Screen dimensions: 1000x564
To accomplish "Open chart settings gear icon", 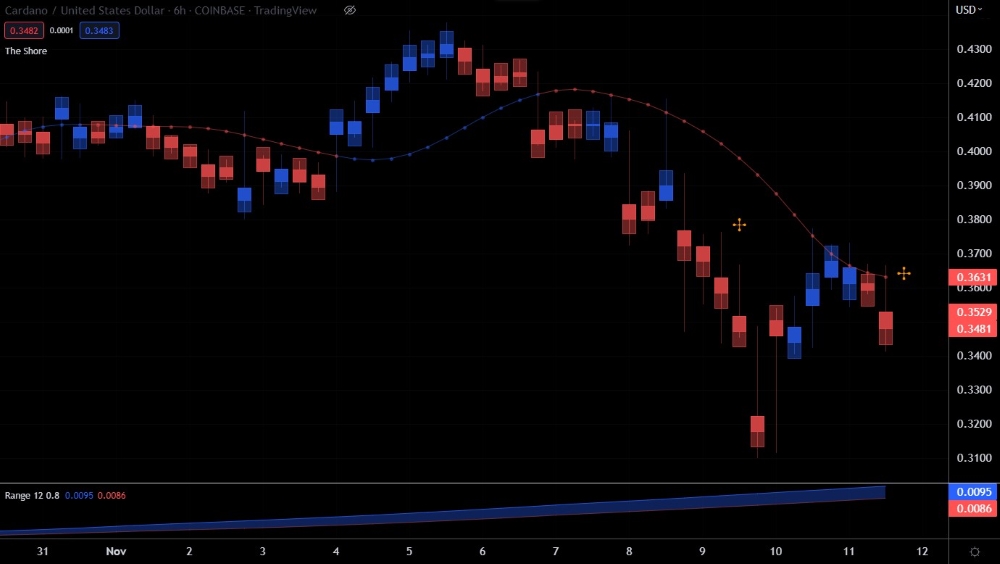I will [x=974, y=551].
